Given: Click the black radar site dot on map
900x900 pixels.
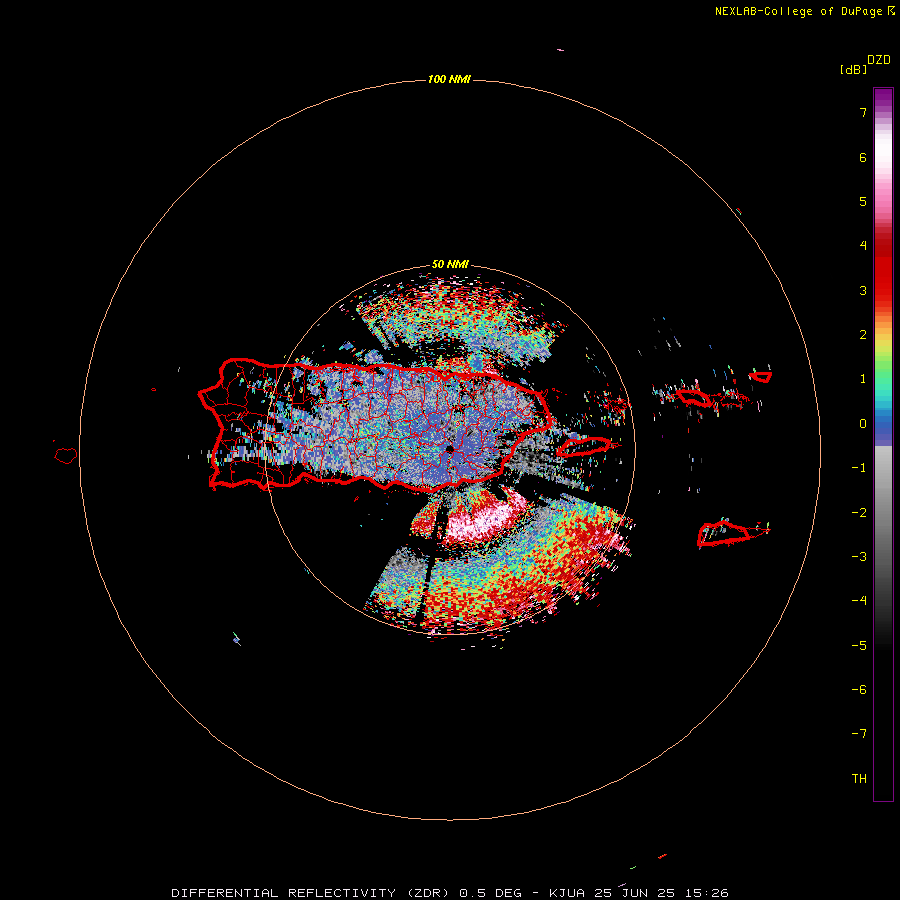Looking at the screenshot, I should click(449, 449).
